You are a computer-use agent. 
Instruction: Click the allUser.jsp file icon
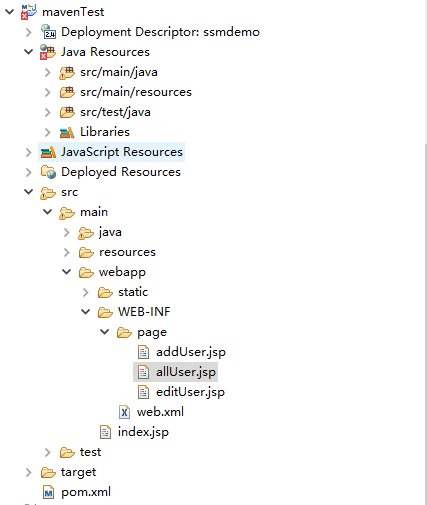click(x=143, y=372)
